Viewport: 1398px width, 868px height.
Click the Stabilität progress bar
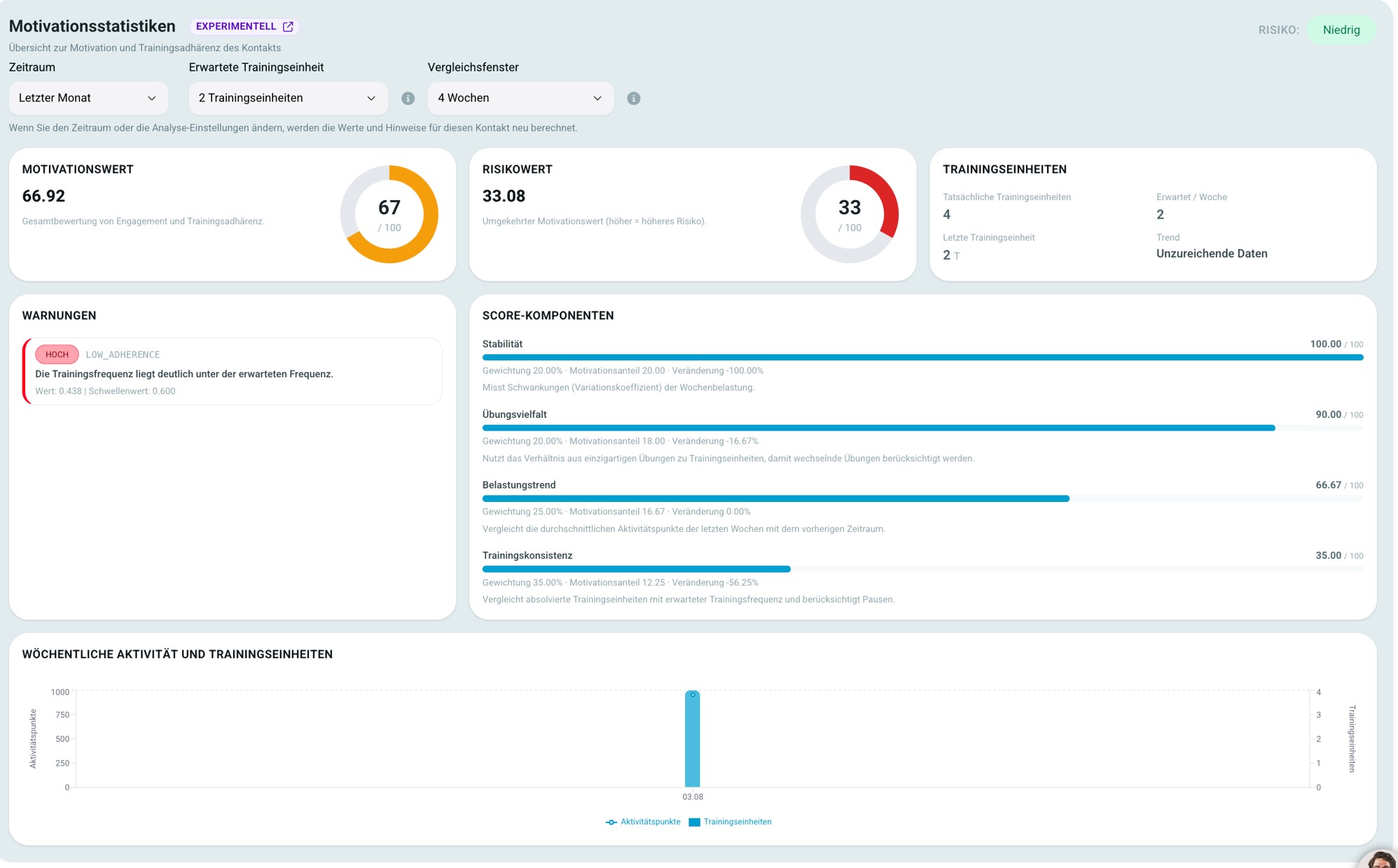click(x=922, y=358)
